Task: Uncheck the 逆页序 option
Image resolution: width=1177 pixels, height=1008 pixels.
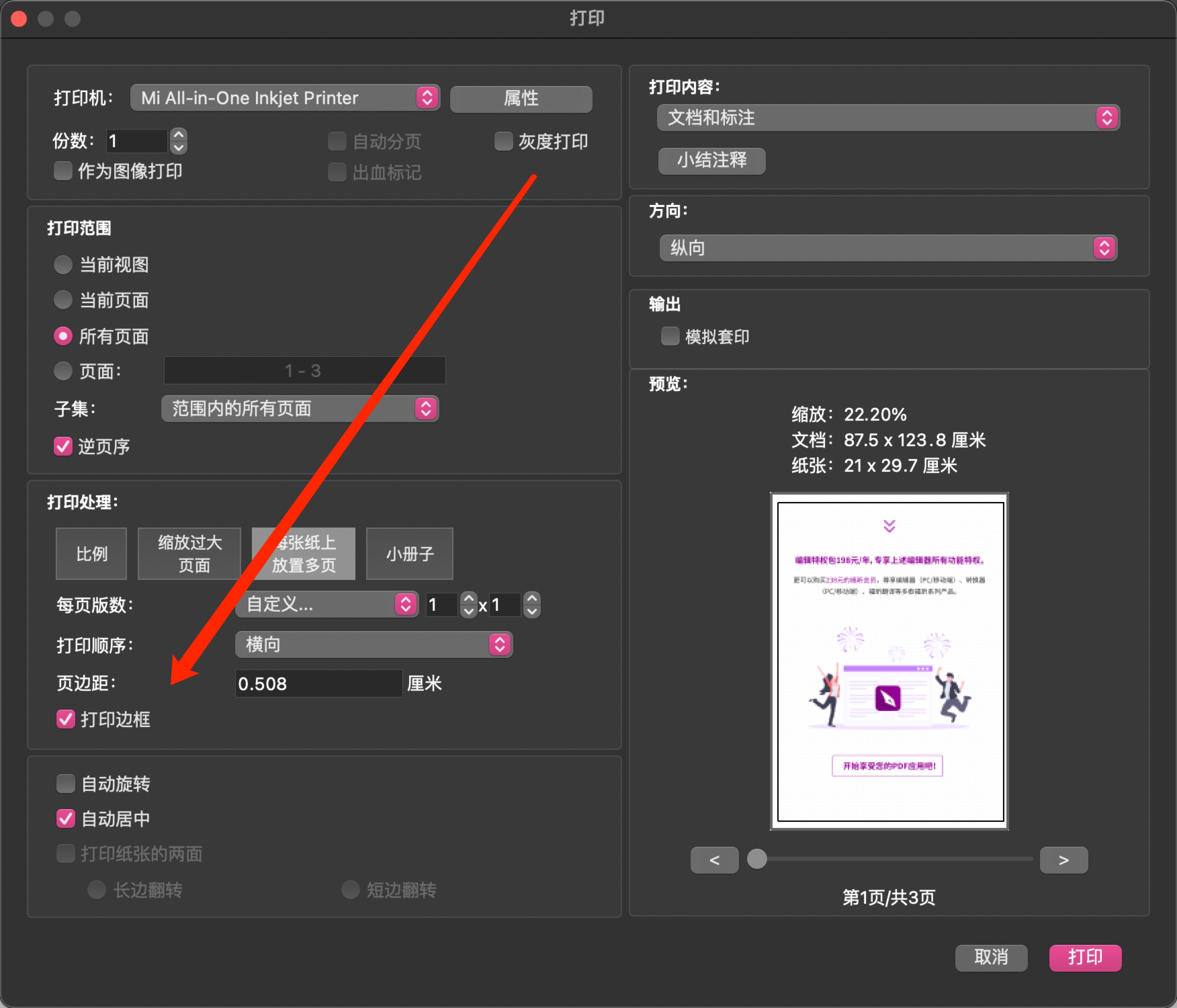Action: tap(63, 446)
